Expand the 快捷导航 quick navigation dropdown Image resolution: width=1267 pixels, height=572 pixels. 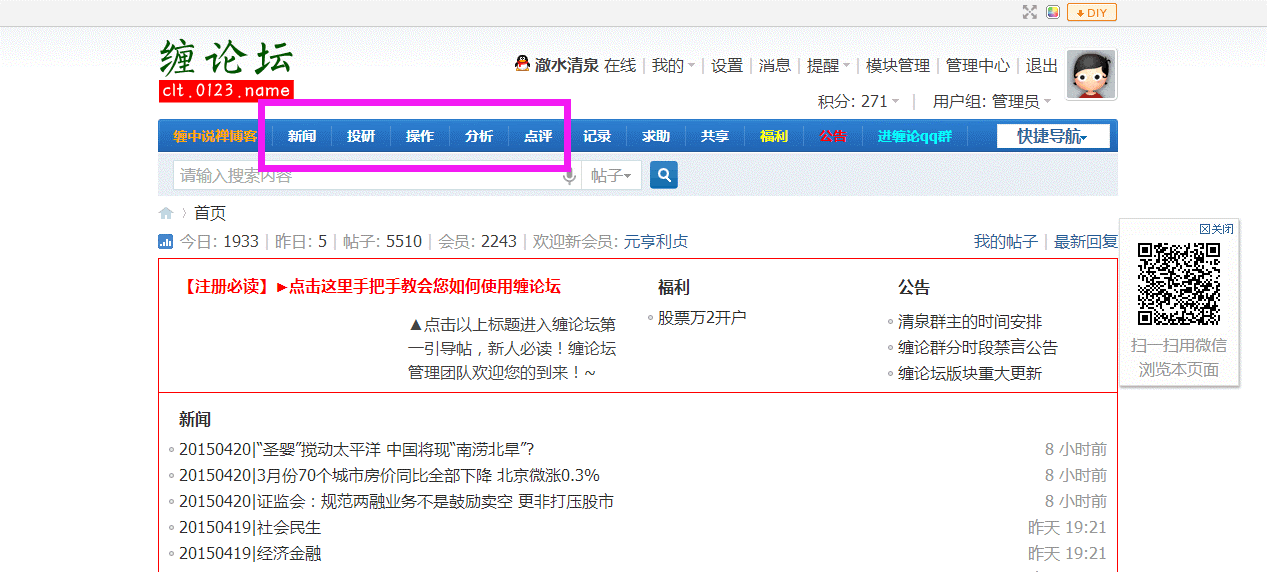click(1052, 136)
